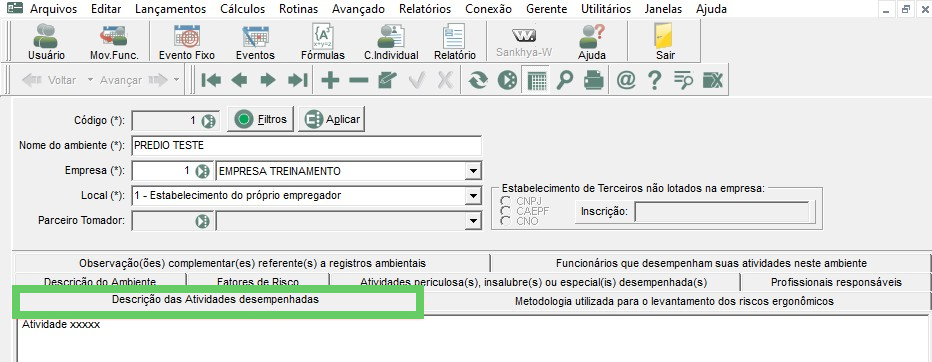Click the @ email icon
This screenshot has height=362, width=932.
626,80
